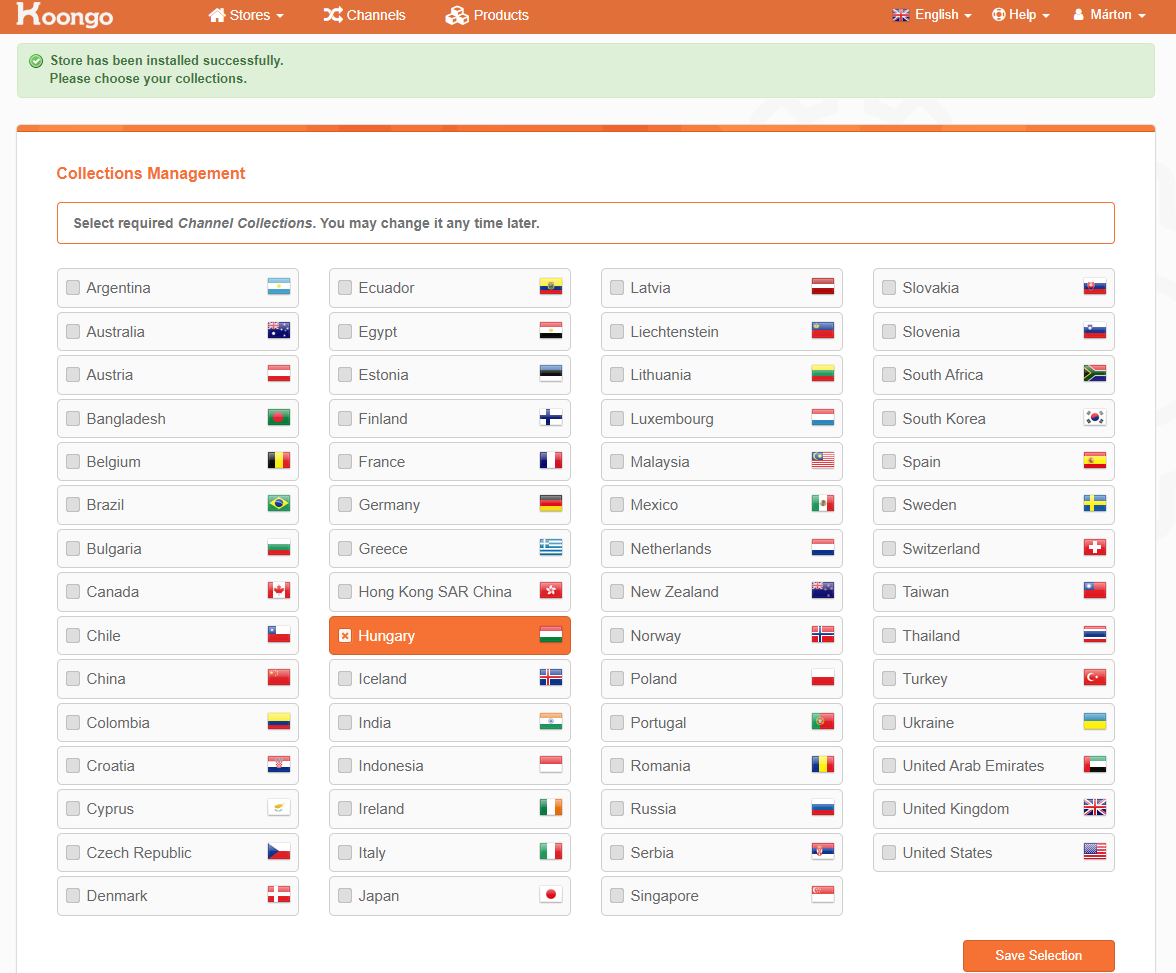Click the Argentina flag icon

pos(279,287)
